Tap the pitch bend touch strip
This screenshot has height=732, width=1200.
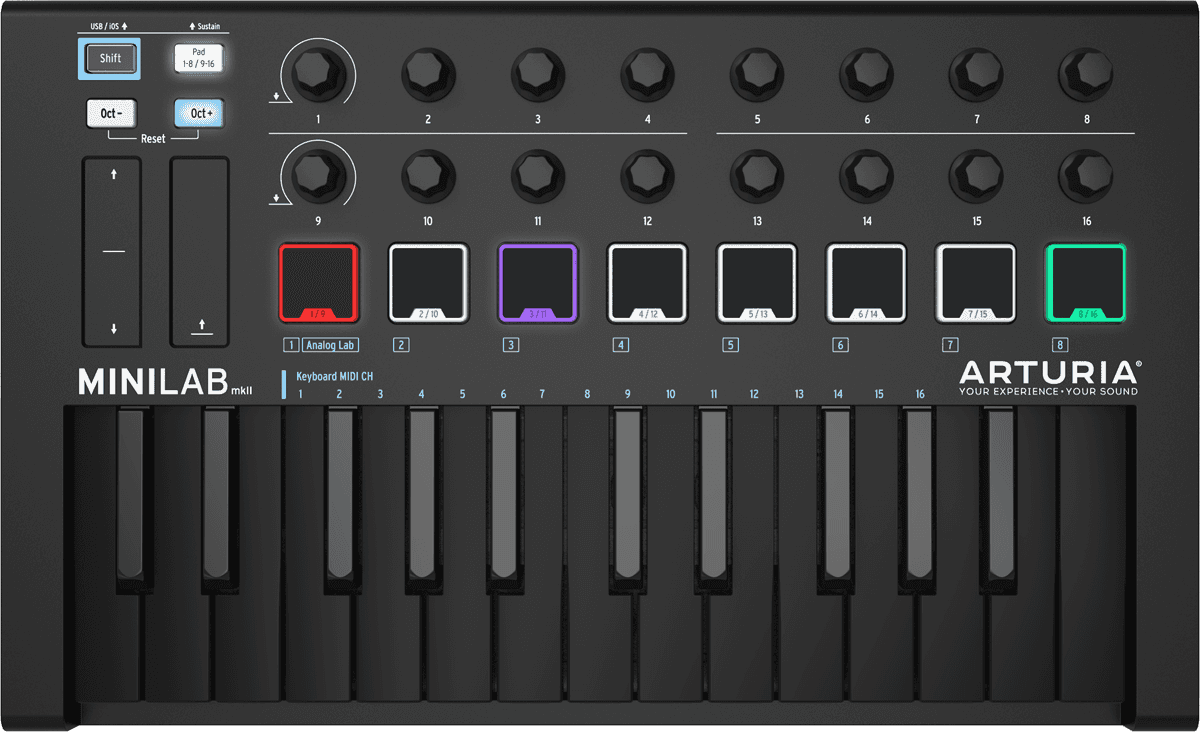pyautogui.click(x=111, y=250)
